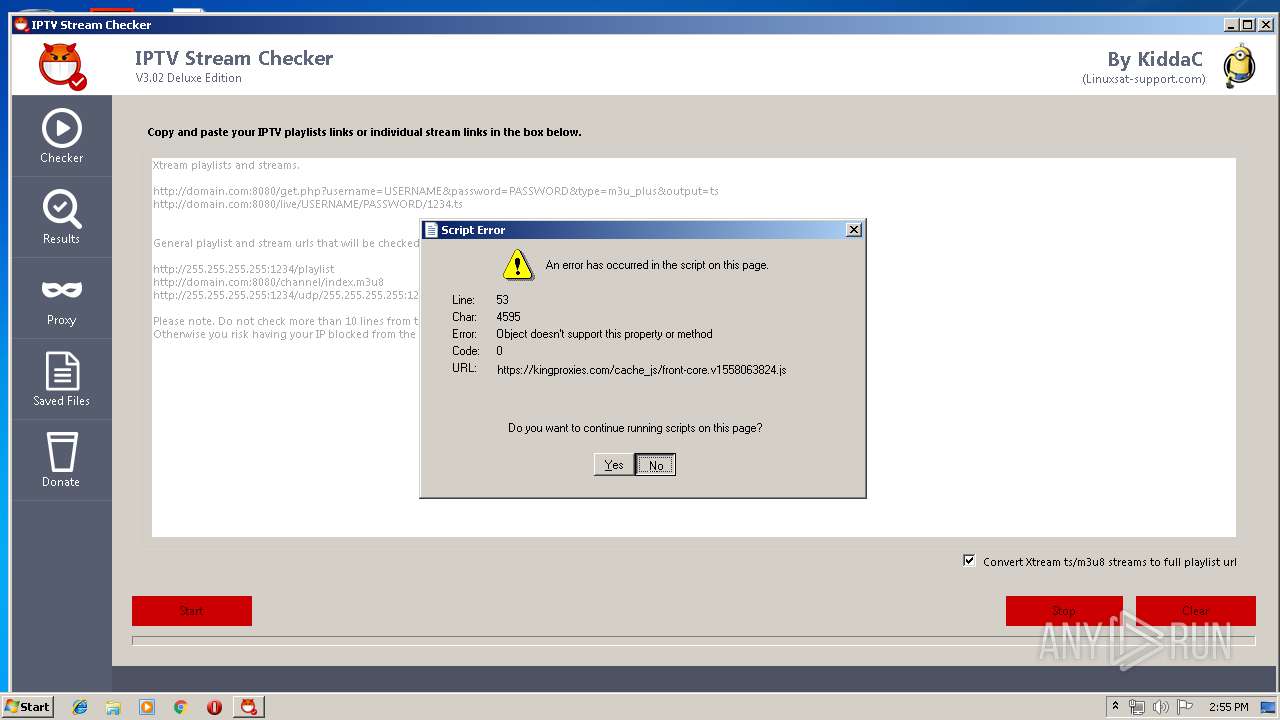Open the Checker section in sidebar

pos(62,137)
